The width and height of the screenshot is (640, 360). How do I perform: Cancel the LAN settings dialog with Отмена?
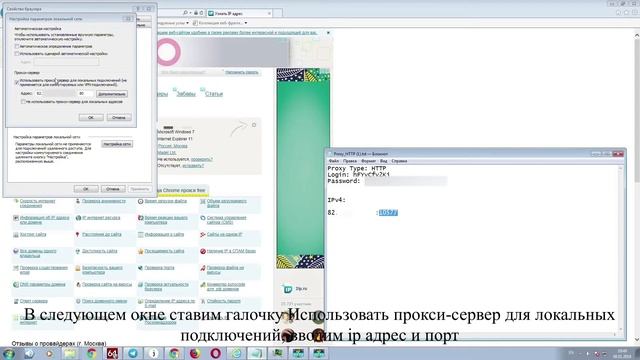tap(119, 118)
